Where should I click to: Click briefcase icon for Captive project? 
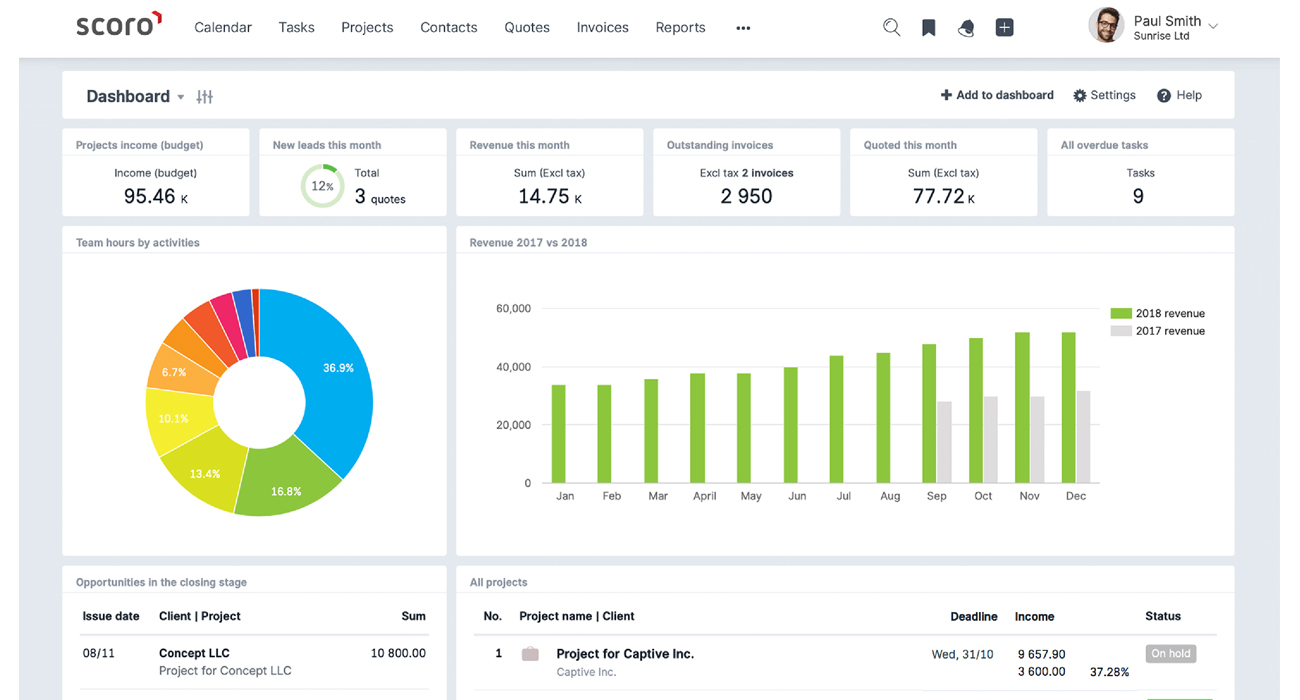(530, 654)
